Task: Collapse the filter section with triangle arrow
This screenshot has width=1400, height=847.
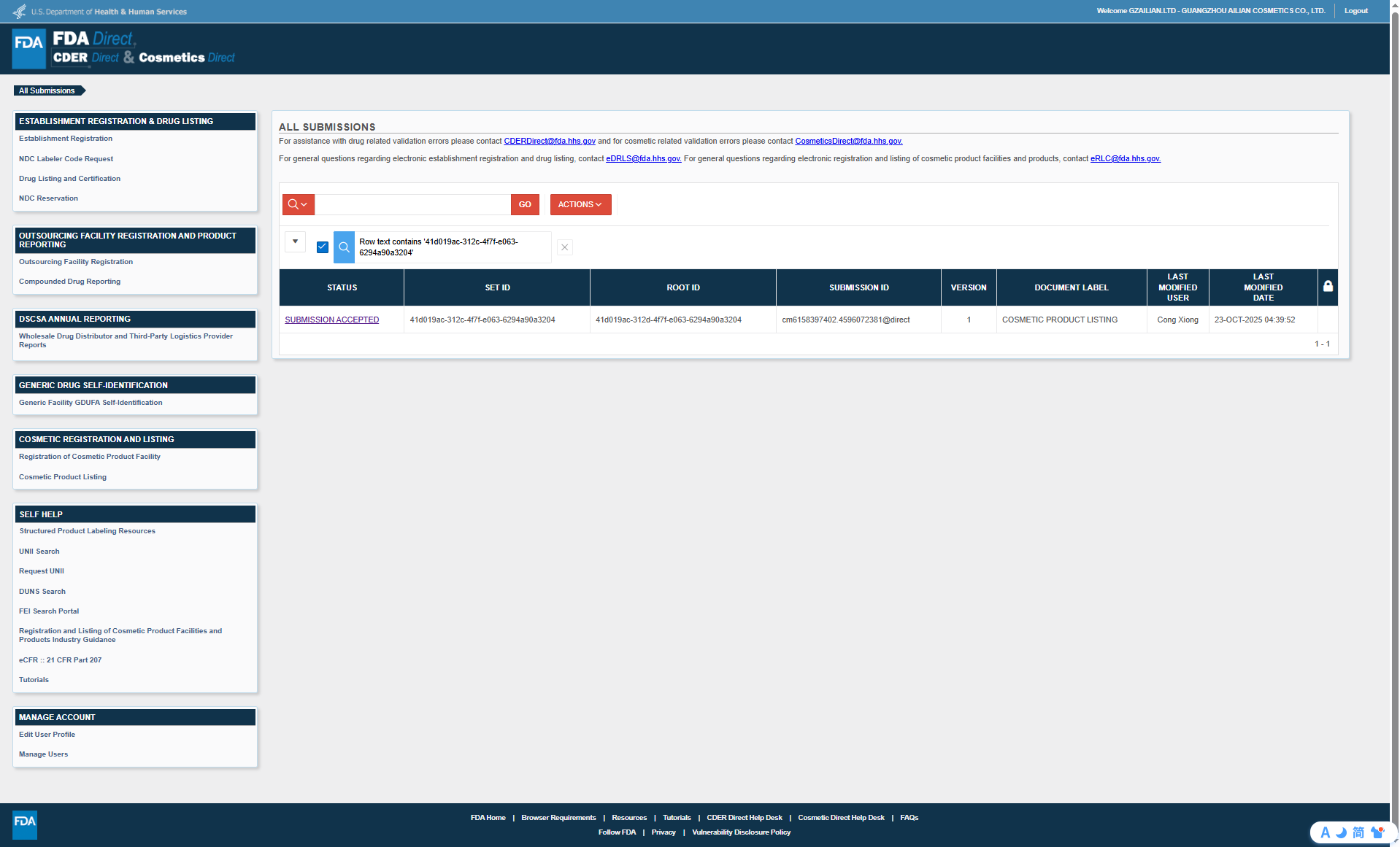Action: pyautogui.click(x=295, y=241)
